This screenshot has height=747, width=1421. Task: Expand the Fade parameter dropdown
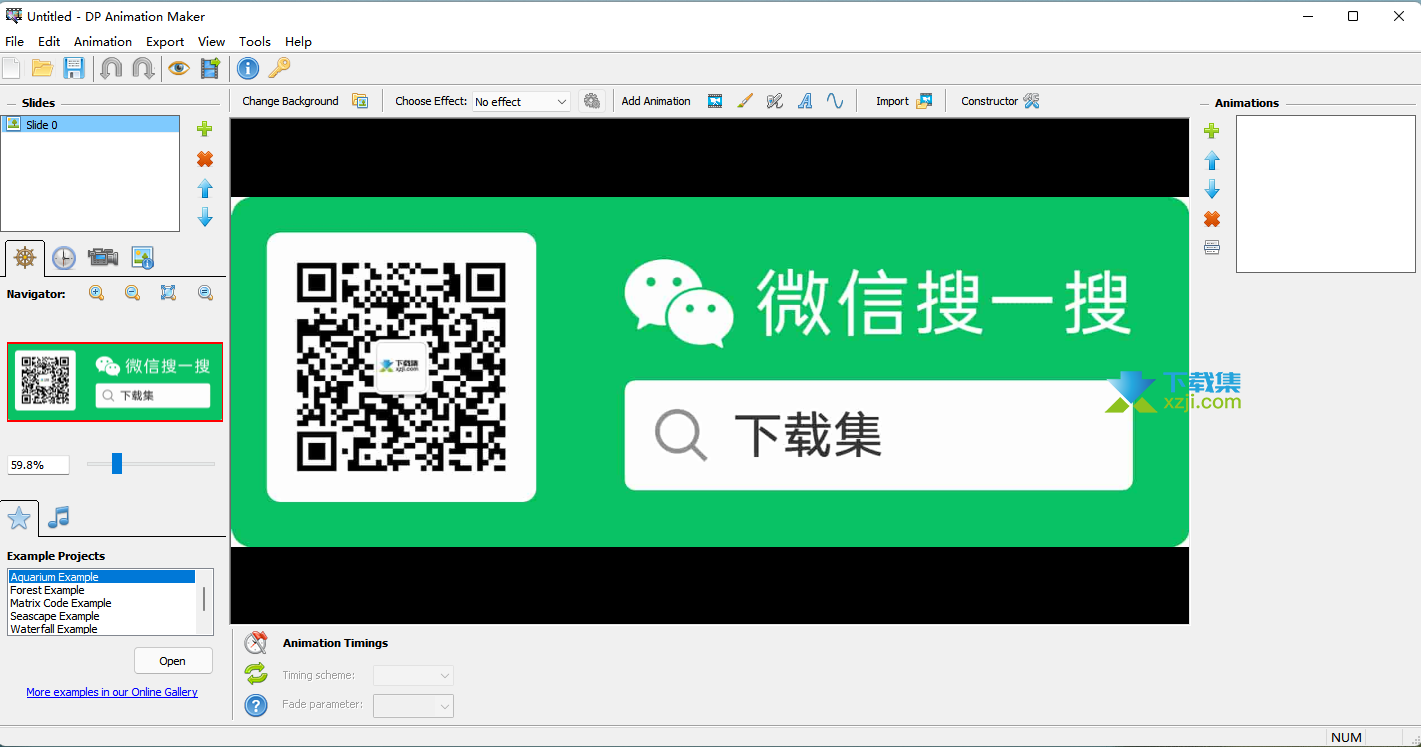point(413,706)
